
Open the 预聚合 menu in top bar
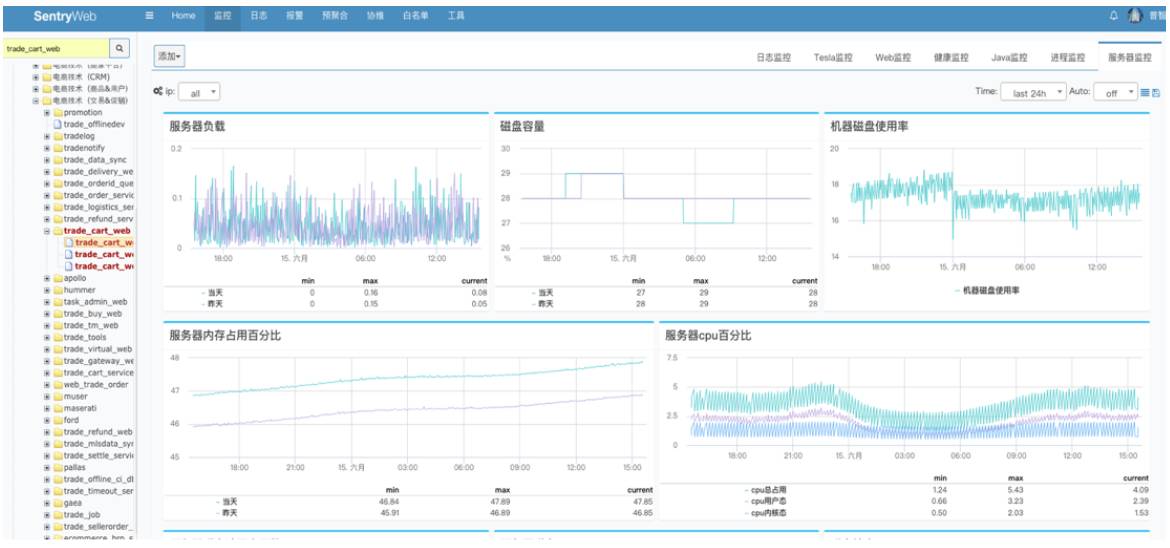(335, 16)
